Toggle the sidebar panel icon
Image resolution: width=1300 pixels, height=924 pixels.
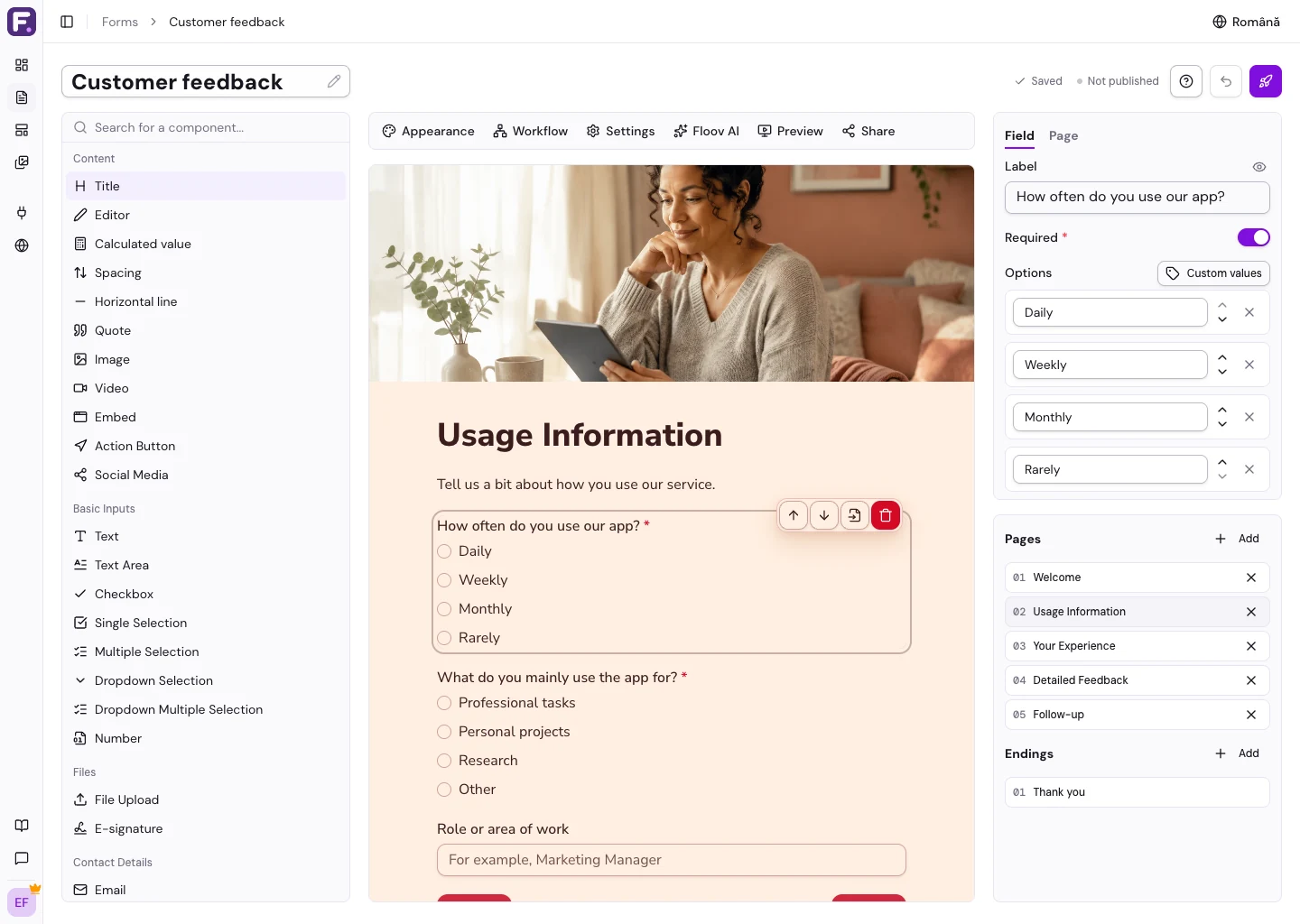[67, 22]
